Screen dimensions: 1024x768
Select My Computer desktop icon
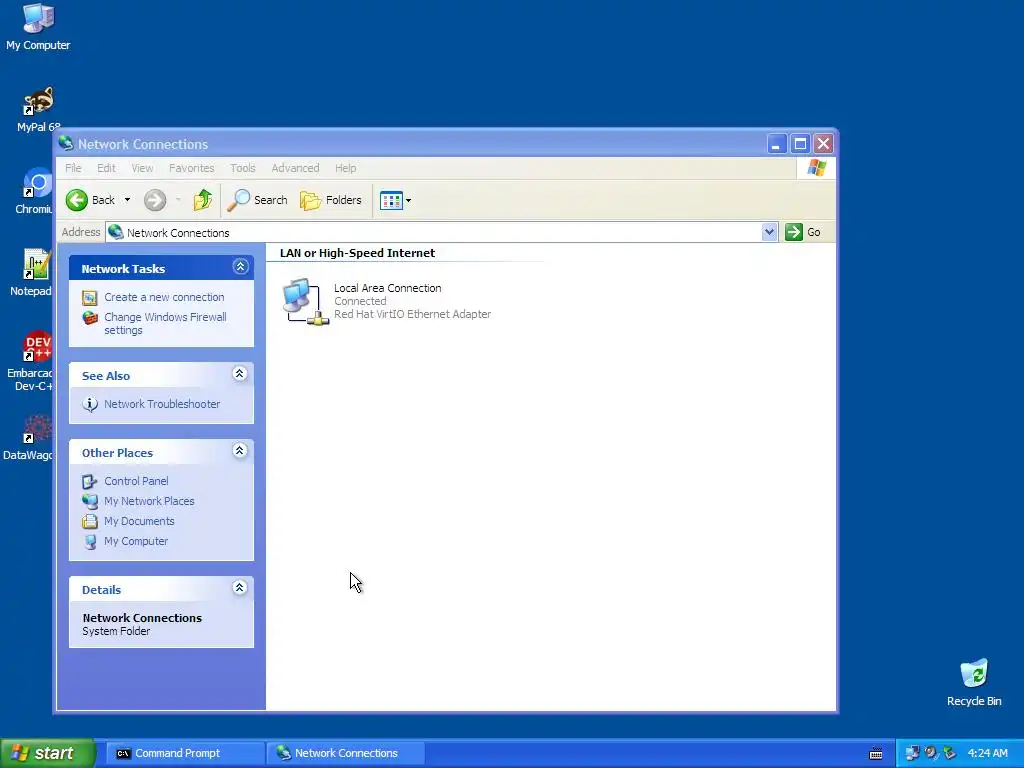(38, 27)
